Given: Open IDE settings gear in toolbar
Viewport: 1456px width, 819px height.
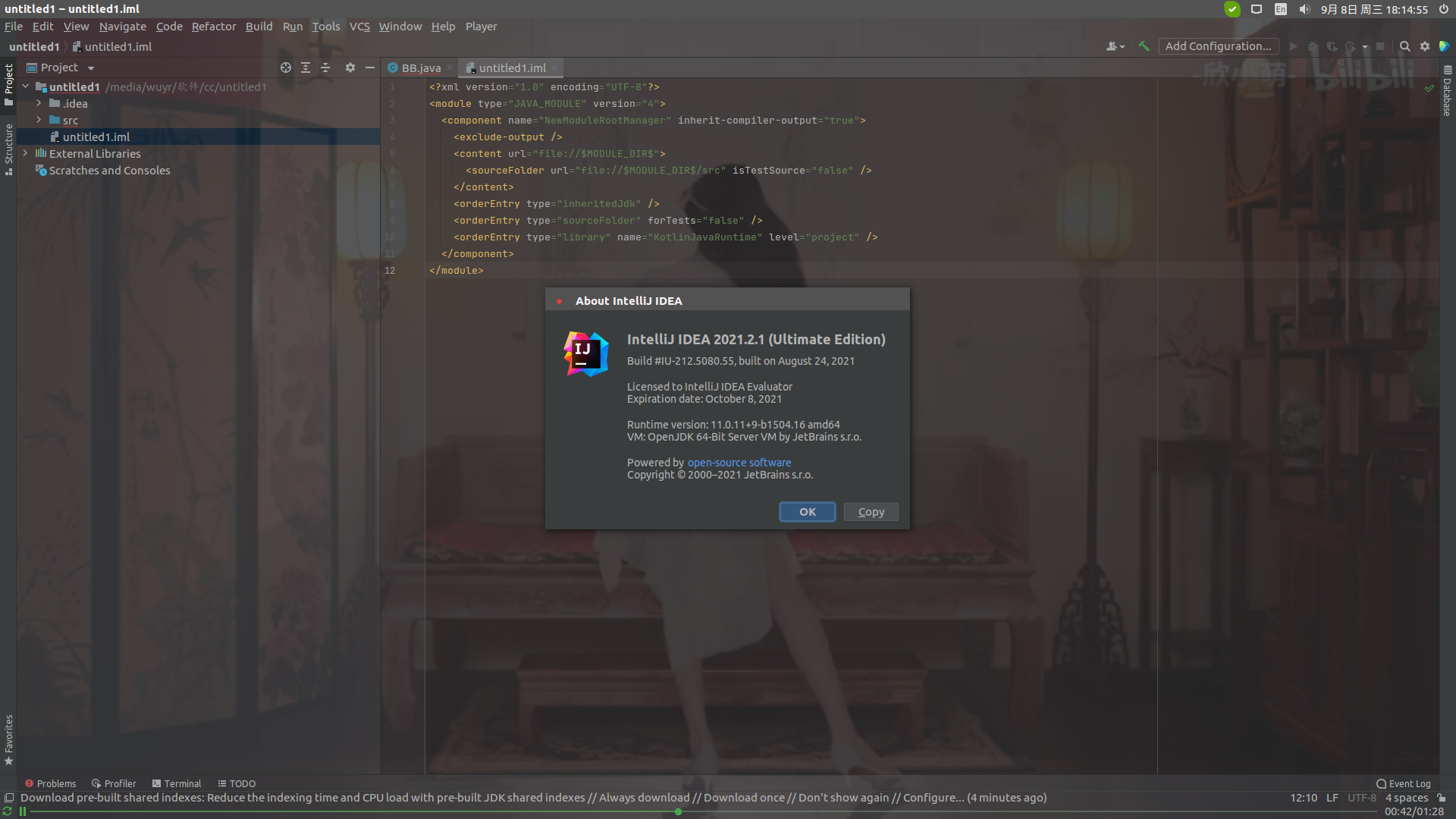Looking at the screenshot, I should [x=1425, y=46].
